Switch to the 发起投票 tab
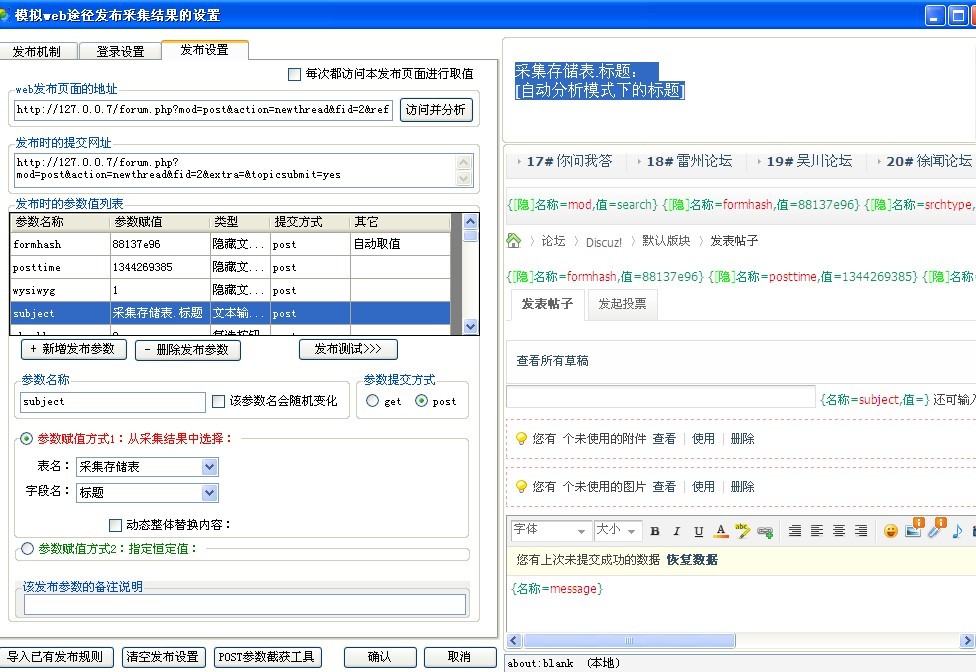 pyautogui.click(x=622, y=304)
